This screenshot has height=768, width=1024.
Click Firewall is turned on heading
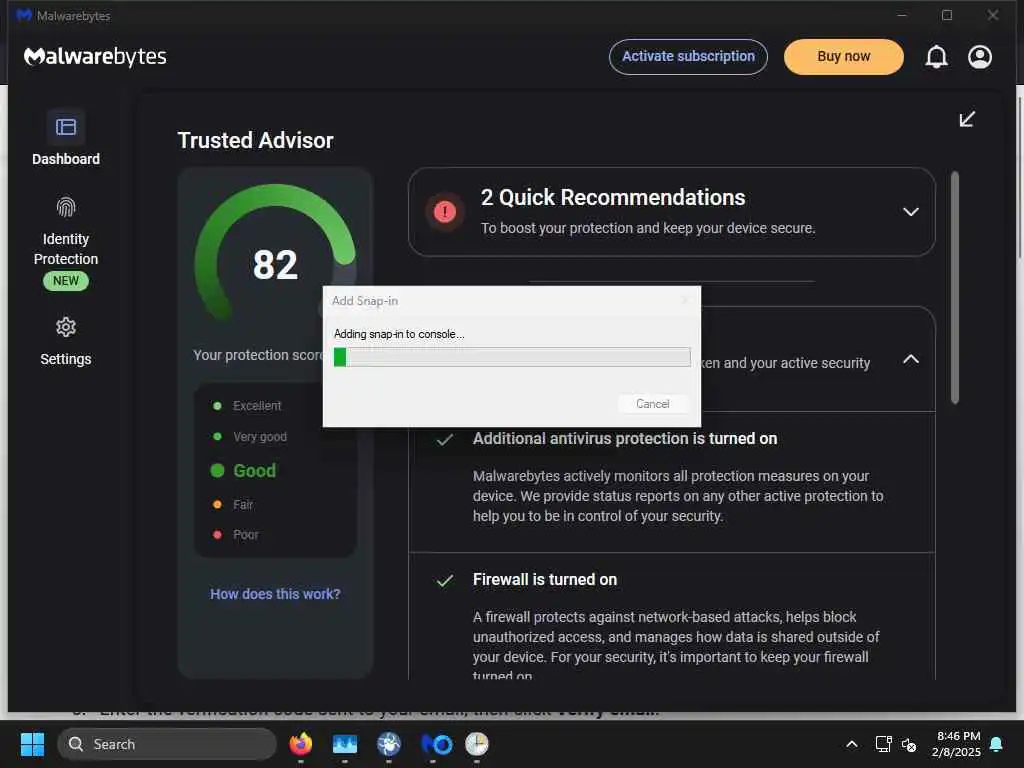545,579
